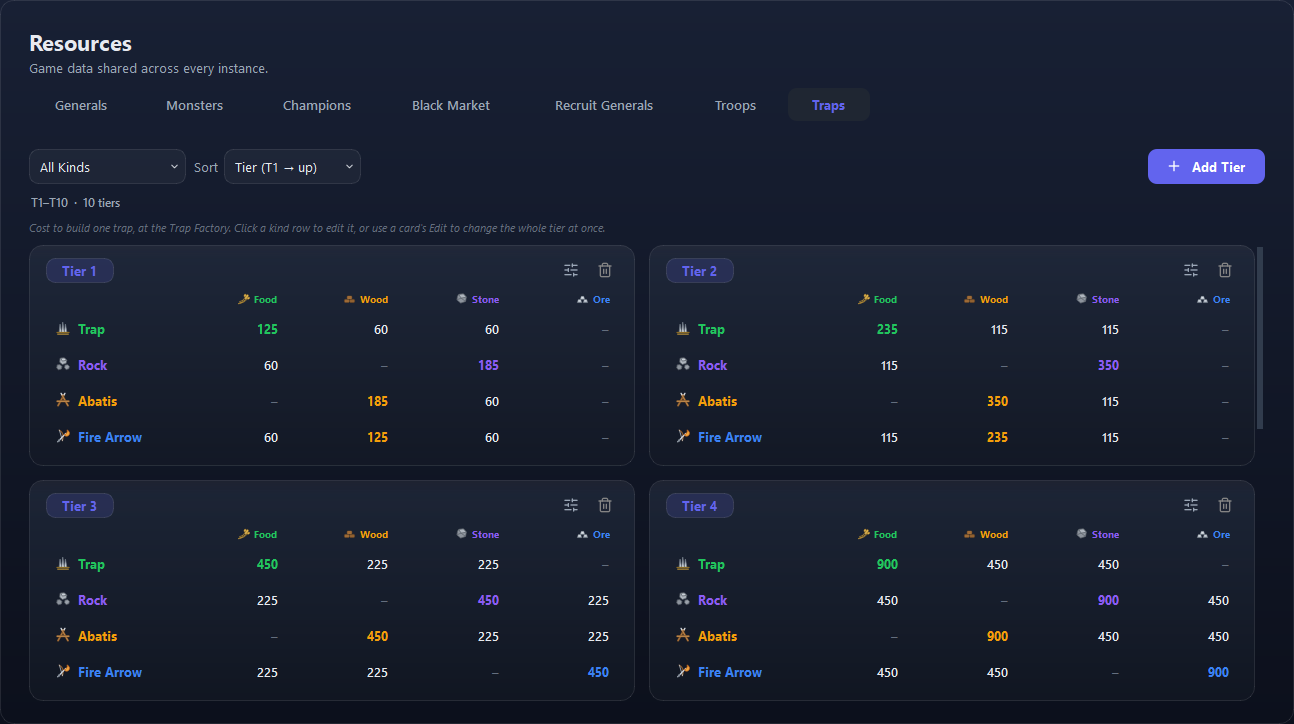Switch to the Black Market tab
This screenshot has width=1294, height=724.
pos(451,105)
